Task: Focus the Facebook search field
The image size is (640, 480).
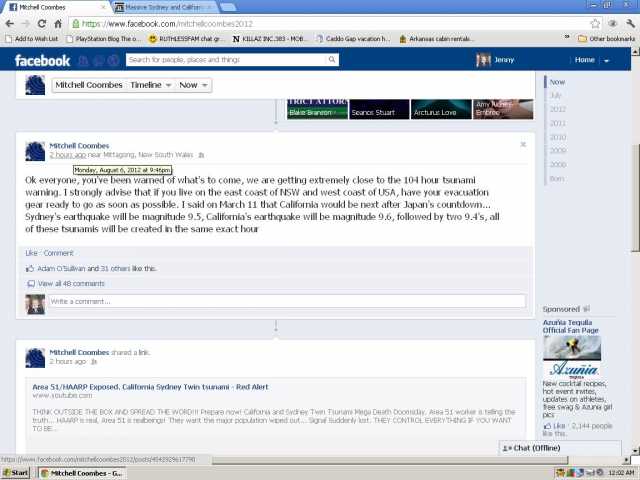Action: 227,60
